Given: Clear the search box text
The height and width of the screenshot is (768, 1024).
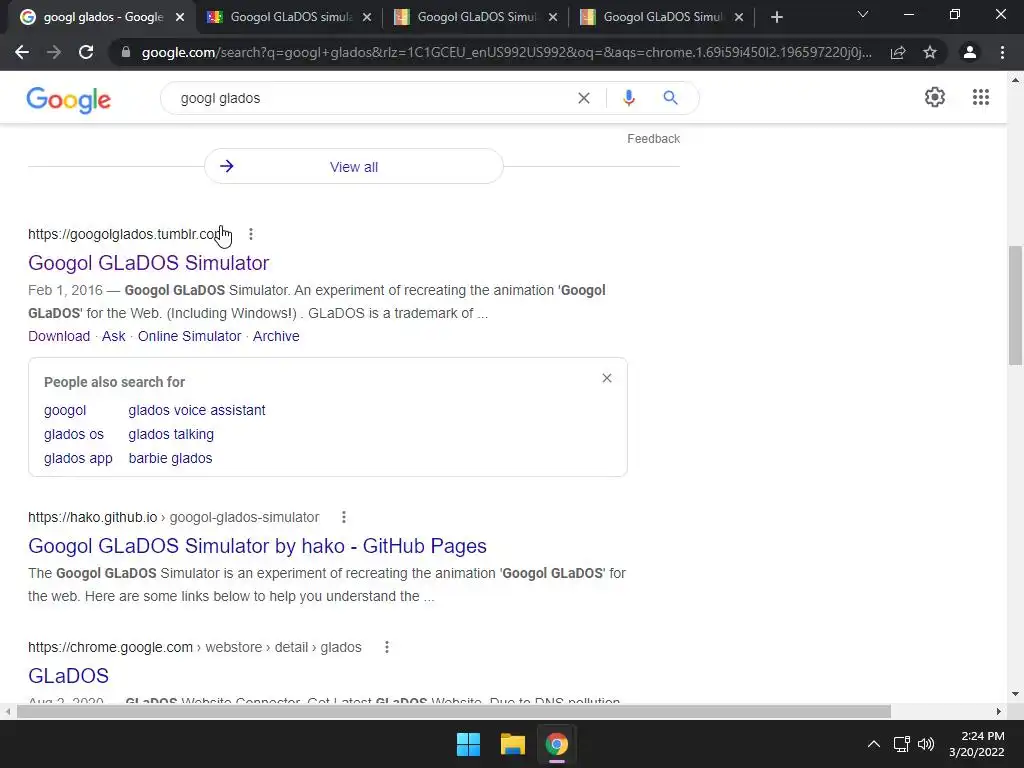Looking at the screenshot, I should pyautogui.click(x=584, y=98).
